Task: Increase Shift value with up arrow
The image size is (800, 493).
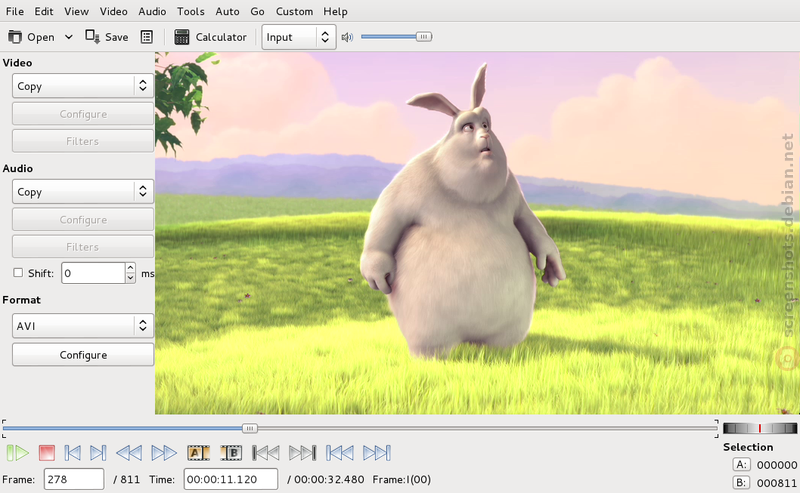Action: (131, 267)
